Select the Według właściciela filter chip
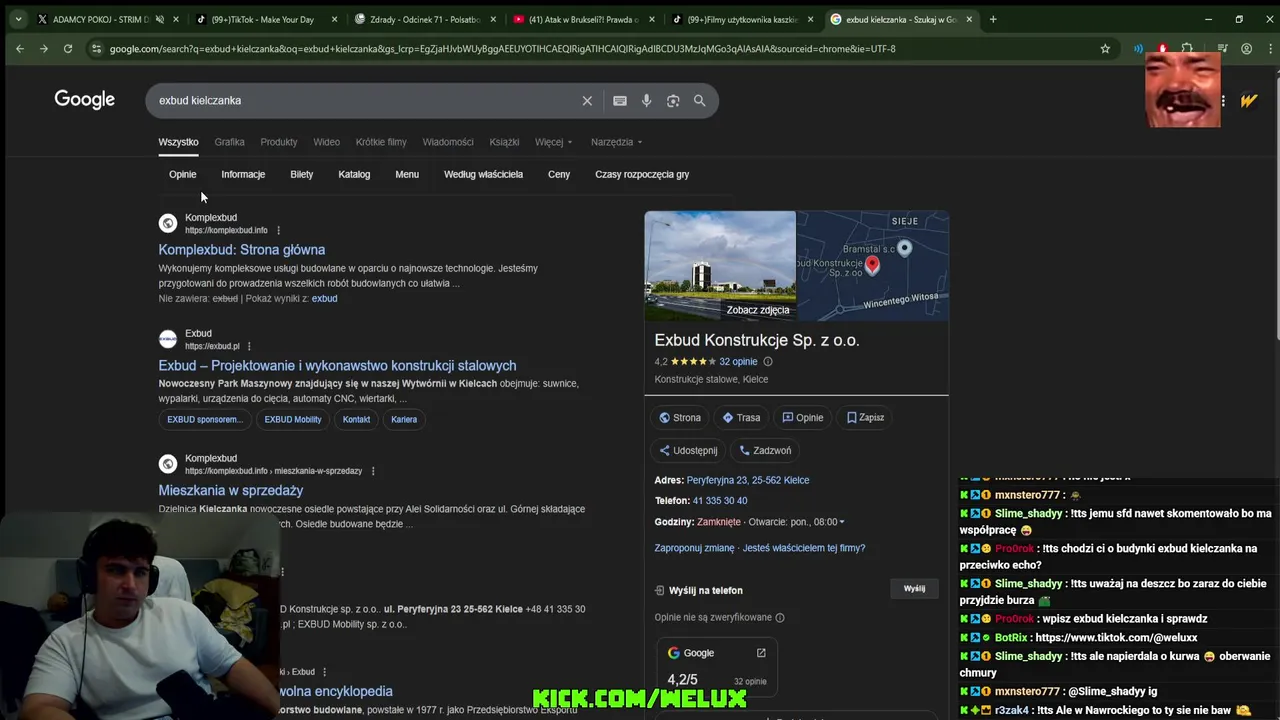 coord(483,174)
